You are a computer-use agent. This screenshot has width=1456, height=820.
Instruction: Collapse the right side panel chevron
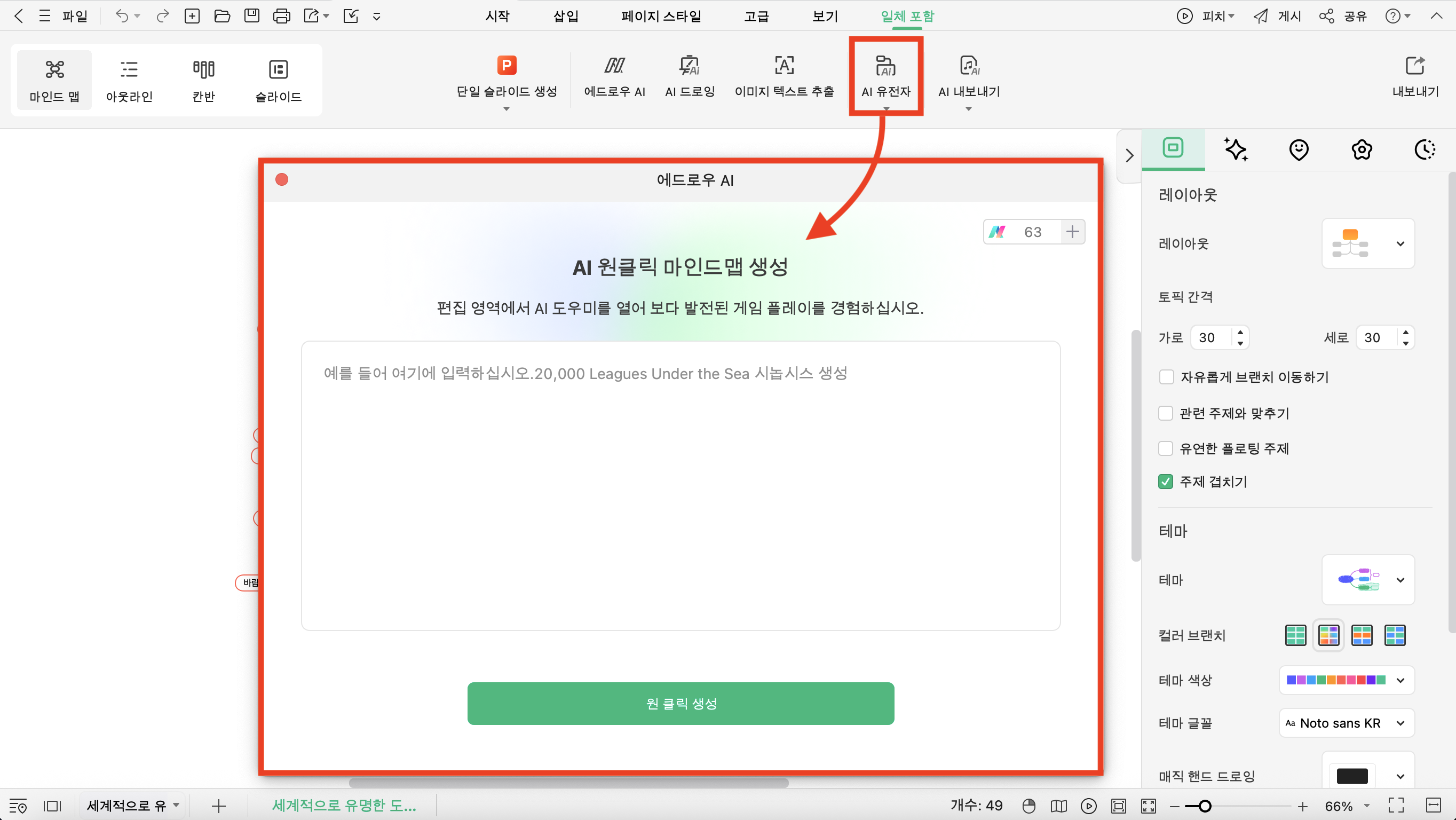click(x=1129, y=155)
